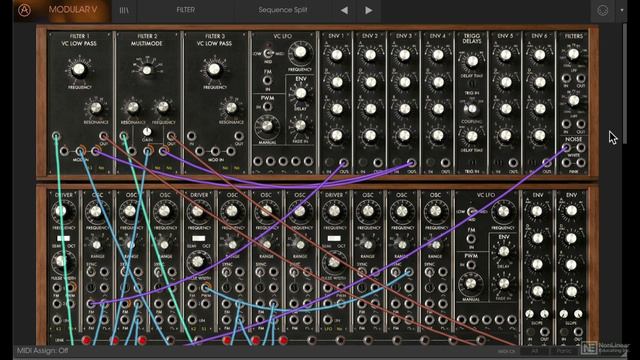
Task: Open the preset library browser icon
Action: pos(124,10)
